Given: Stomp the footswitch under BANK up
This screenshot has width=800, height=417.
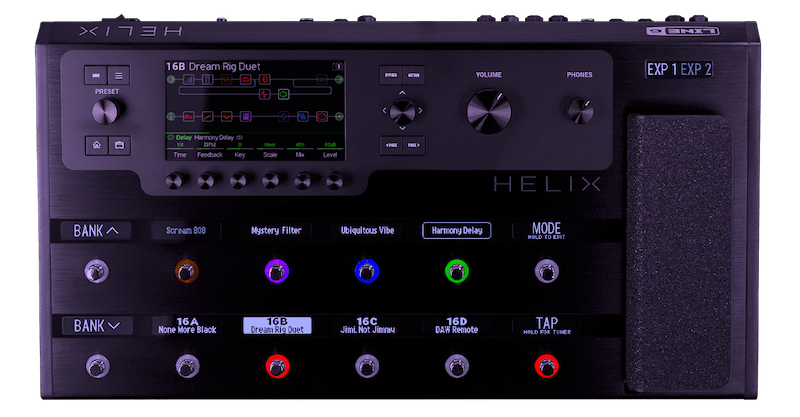Looking at the screenshot, I should (96, 271).
